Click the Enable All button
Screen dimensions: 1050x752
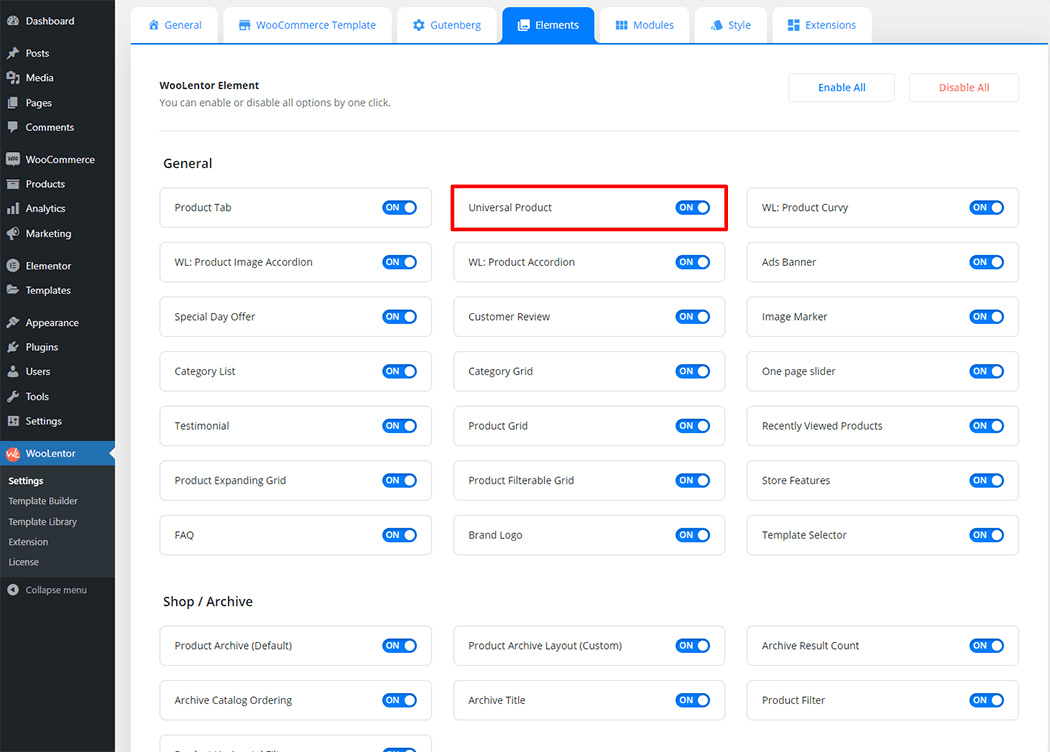[x=842, y=88]
